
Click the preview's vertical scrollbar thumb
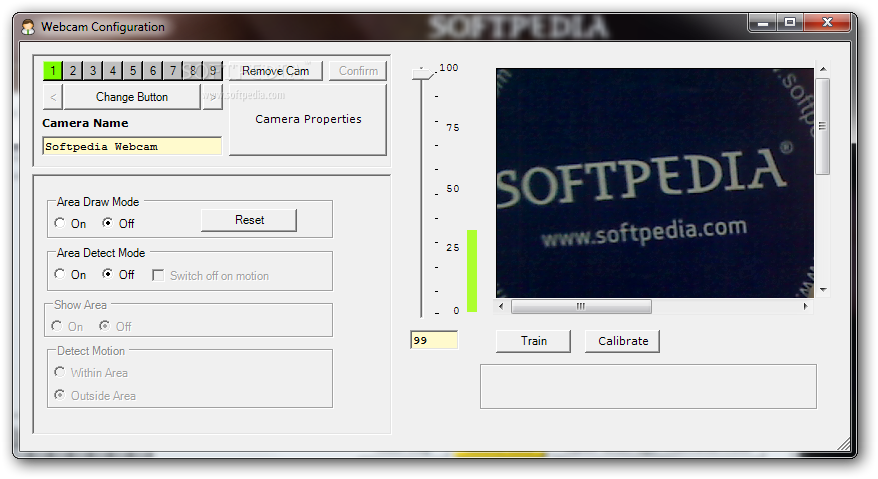click(823, 126)
